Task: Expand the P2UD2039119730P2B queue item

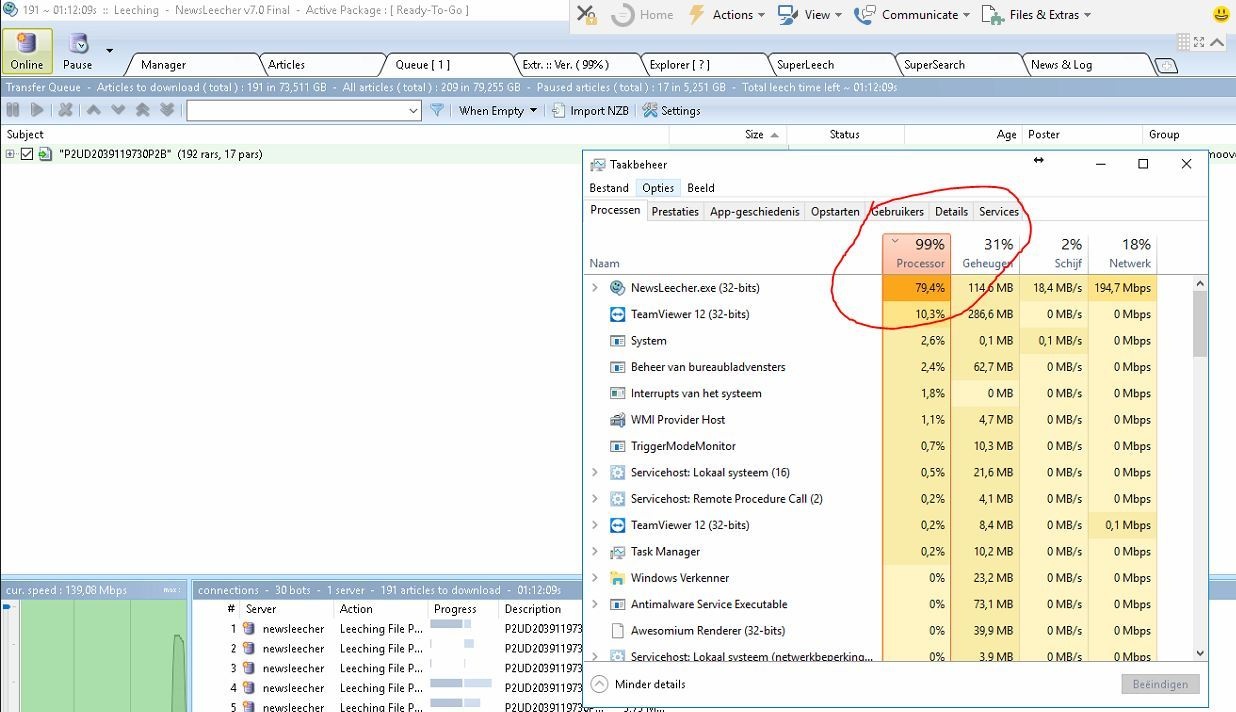Action: tap(10, 154)
